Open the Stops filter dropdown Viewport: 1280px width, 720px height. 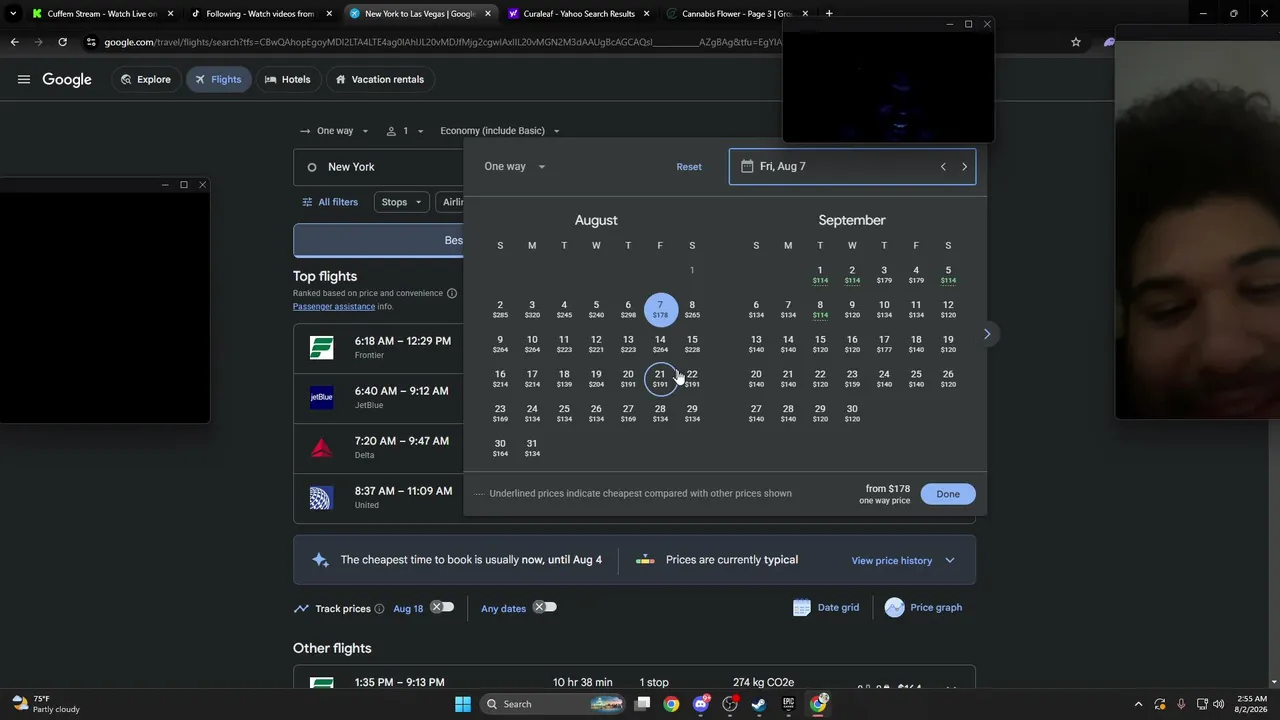[x=402, y=202]
